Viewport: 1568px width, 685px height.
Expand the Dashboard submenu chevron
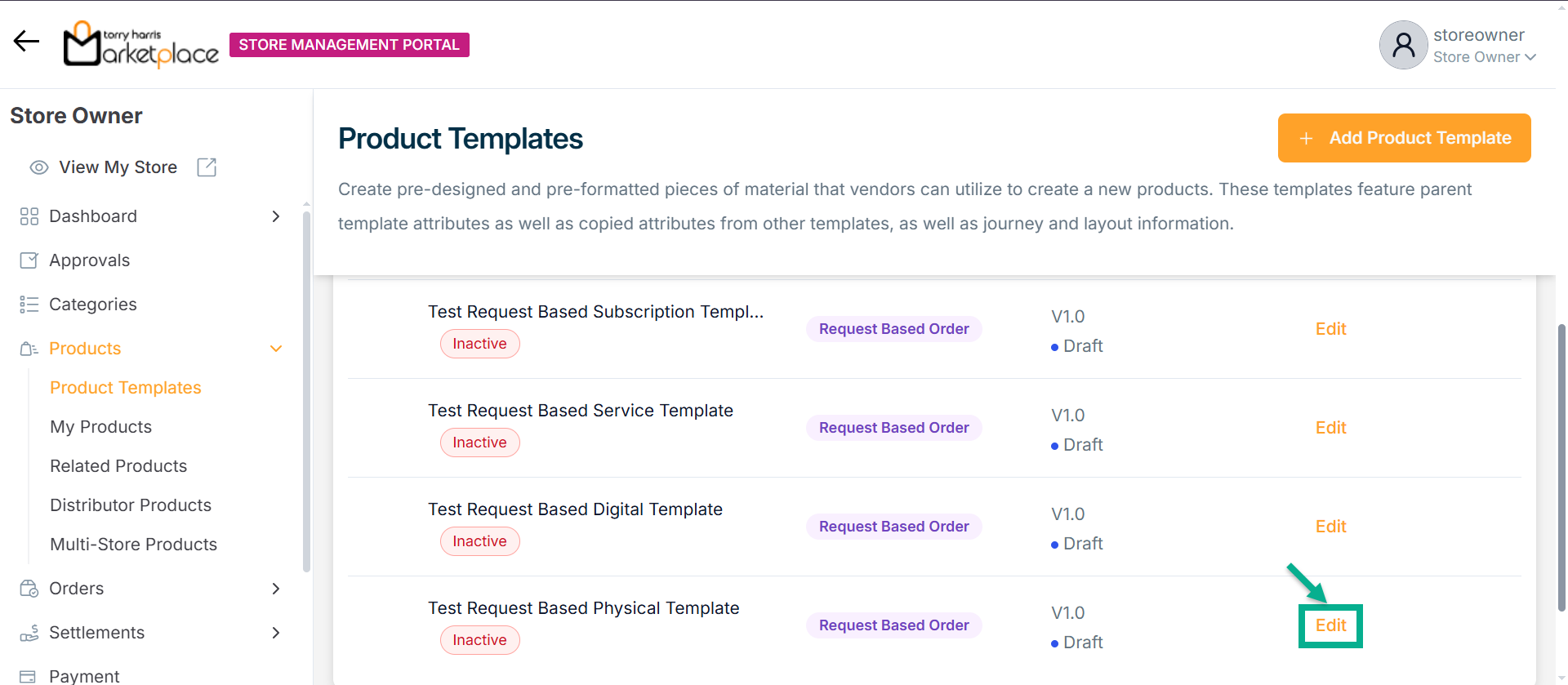(276, 216)
